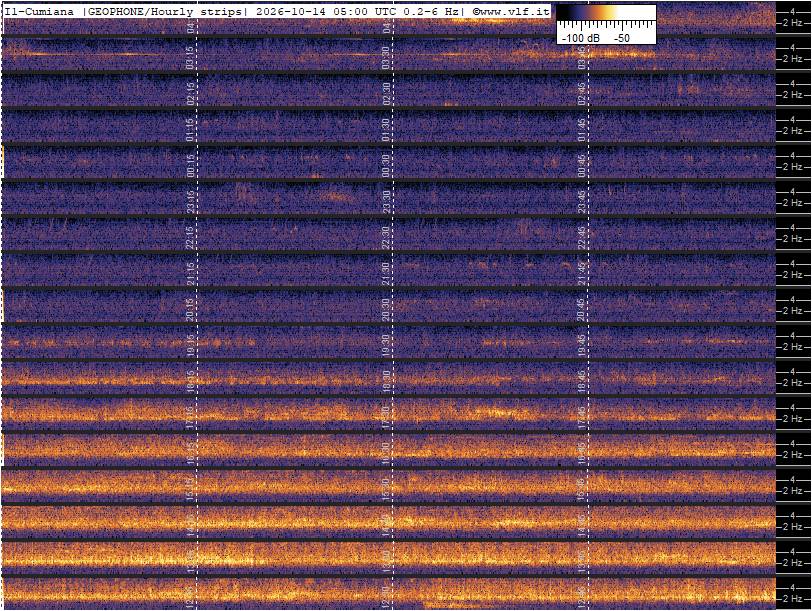Select the 01:45 time label
The image size is (812, 611).
point(582,129)
